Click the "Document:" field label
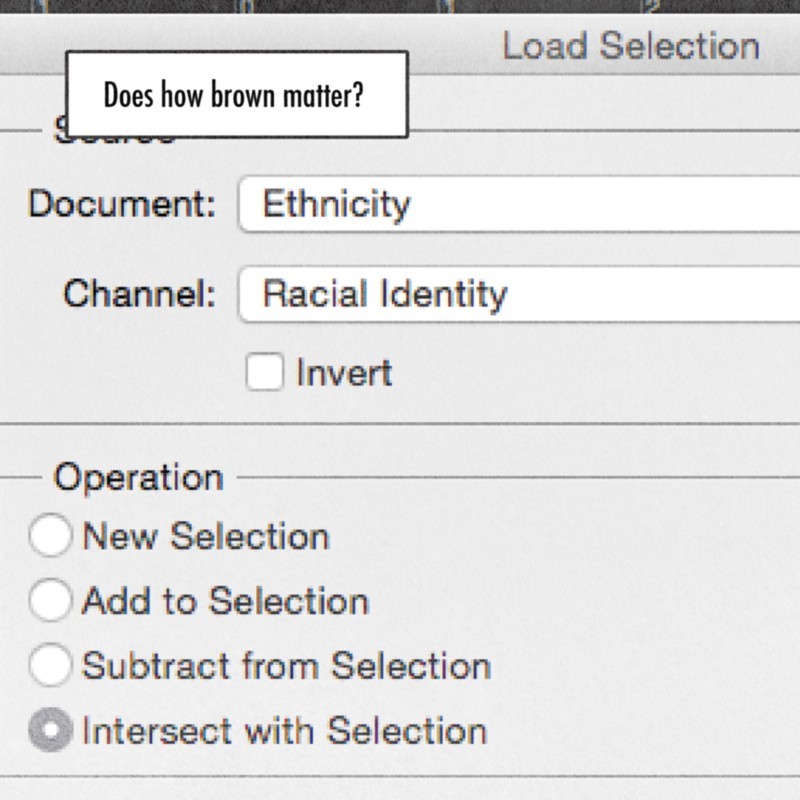 (x=122, y=205)
